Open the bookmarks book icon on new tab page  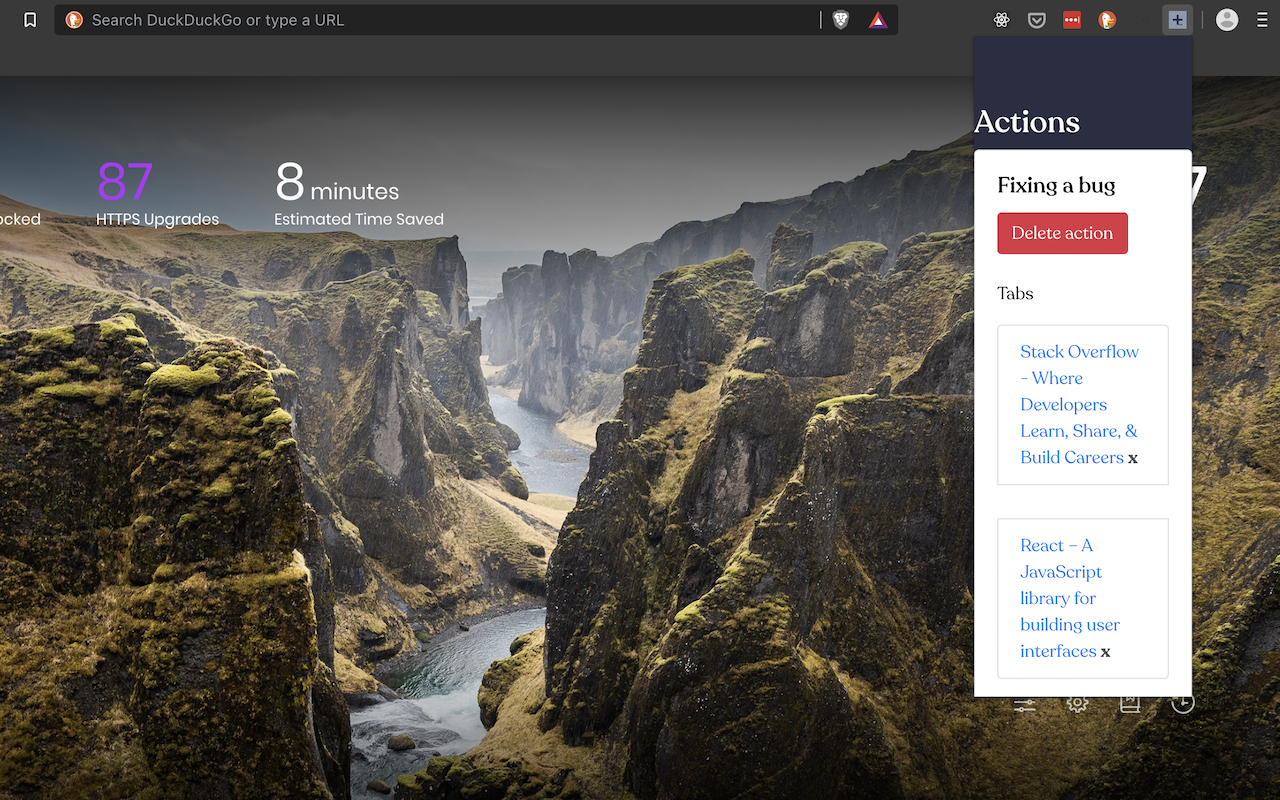[x=1130, y=704]
